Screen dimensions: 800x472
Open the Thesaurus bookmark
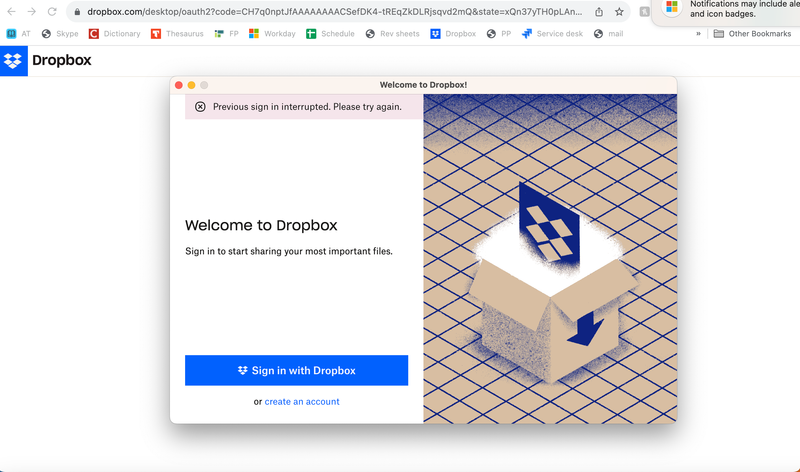[x=177, y=34]
